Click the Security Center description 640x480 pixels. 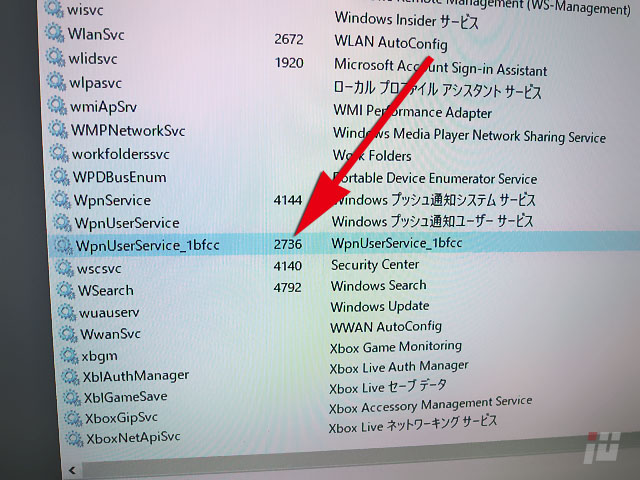click(x=375, y=265)
